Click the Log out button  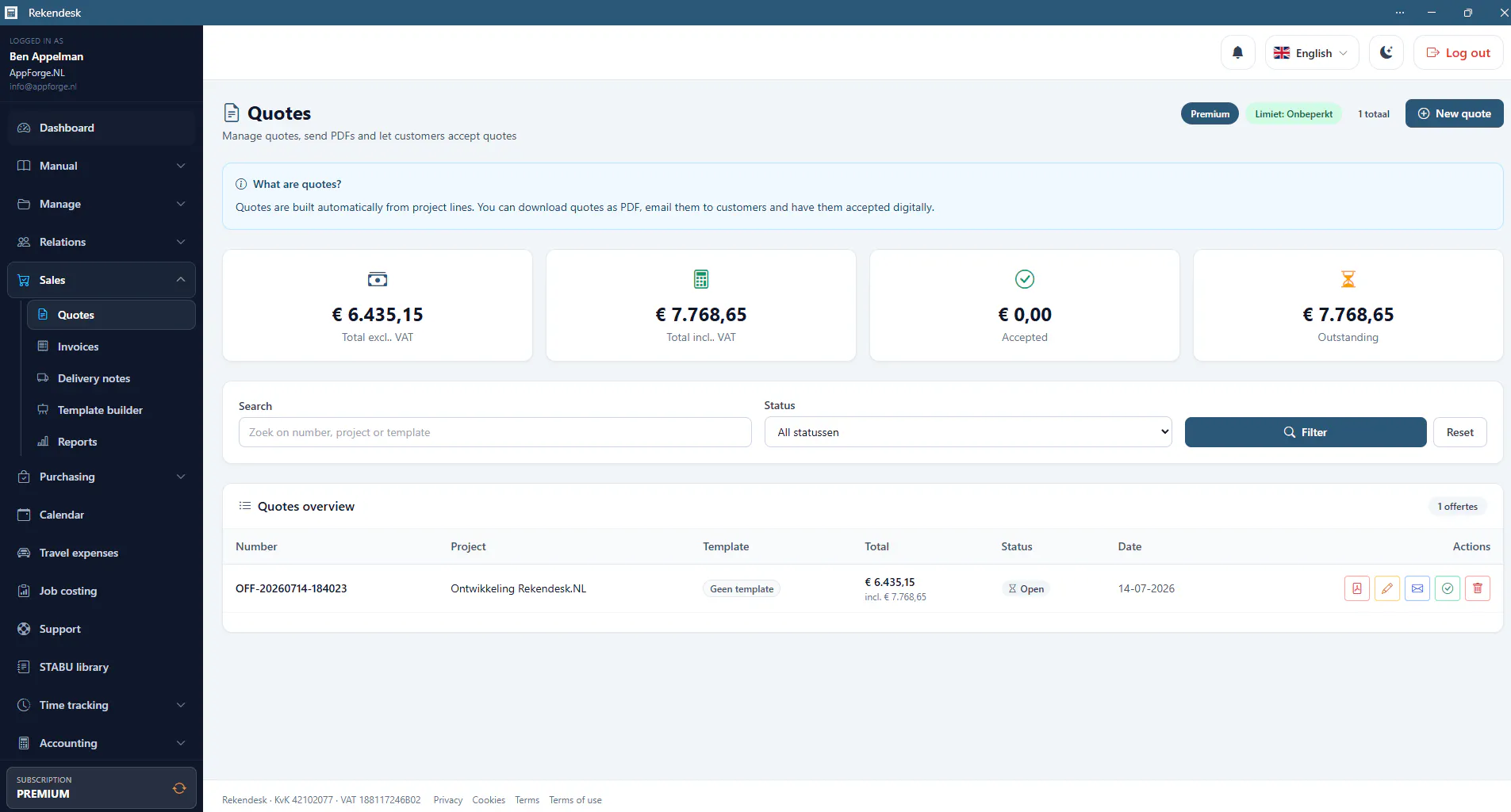pos(1458,52)
